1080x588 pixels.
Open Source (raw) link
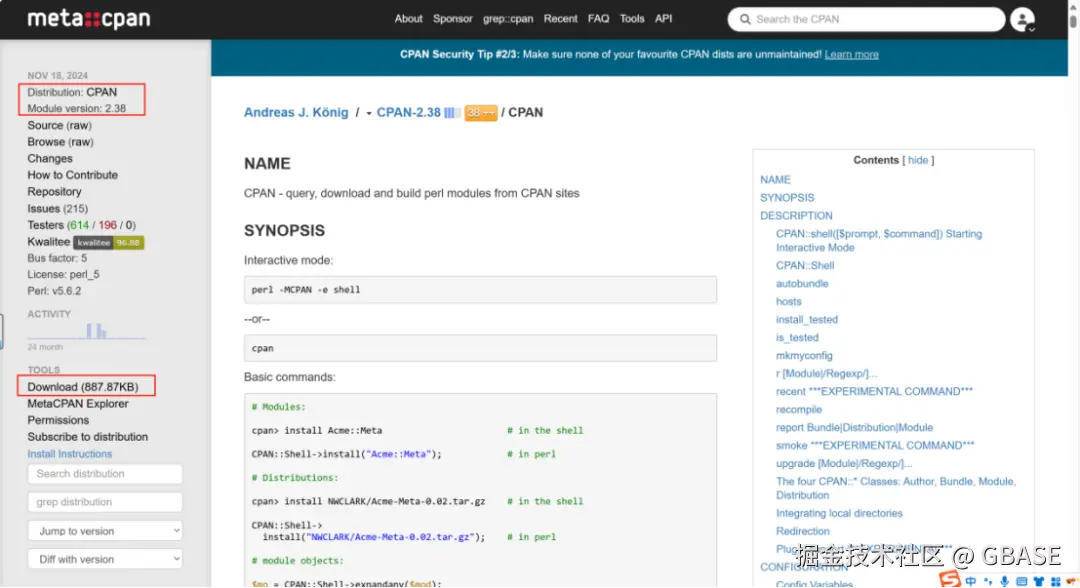point(59,125)
